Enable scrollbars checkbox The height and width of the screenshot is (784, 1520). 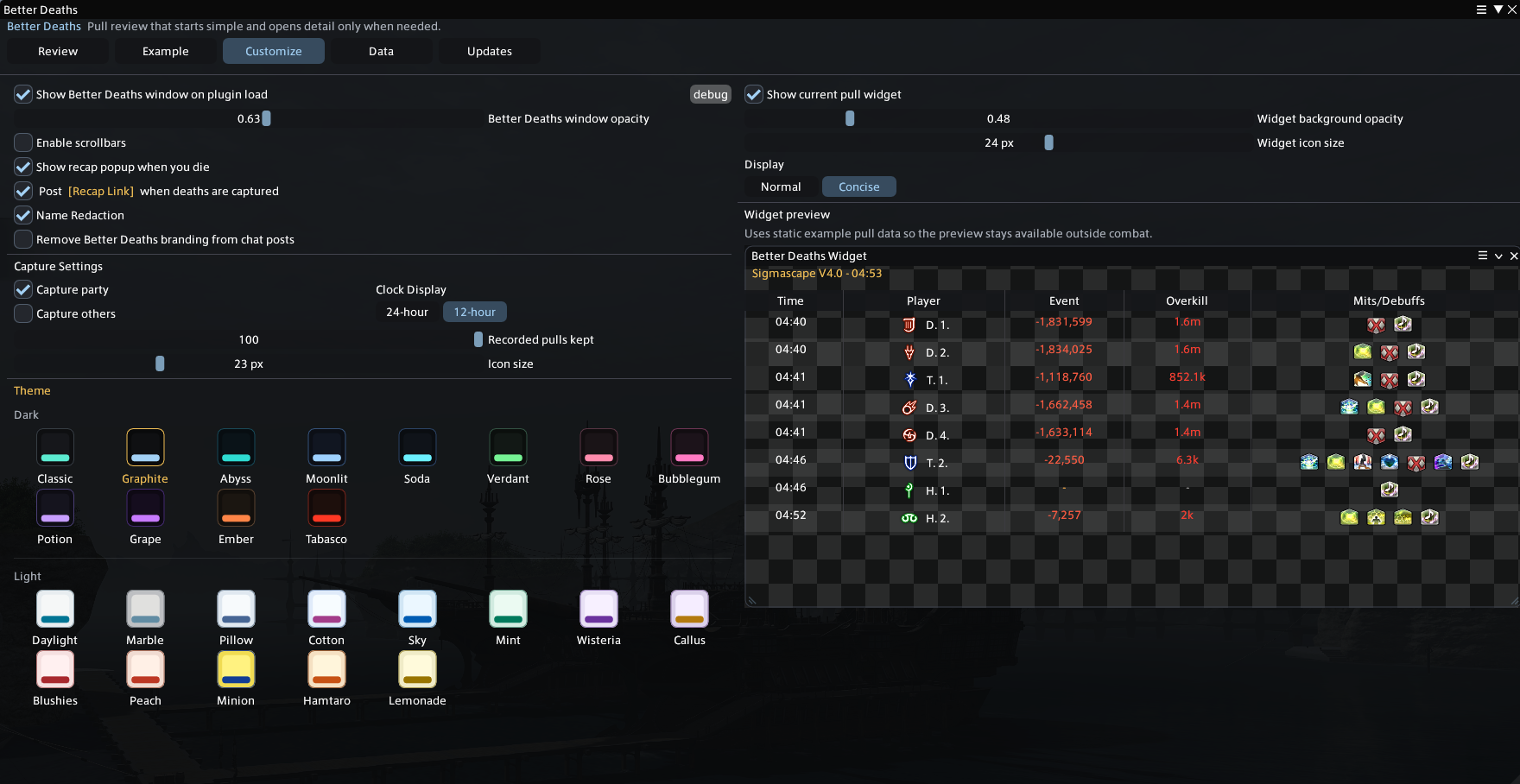click(x=23, y=142)
